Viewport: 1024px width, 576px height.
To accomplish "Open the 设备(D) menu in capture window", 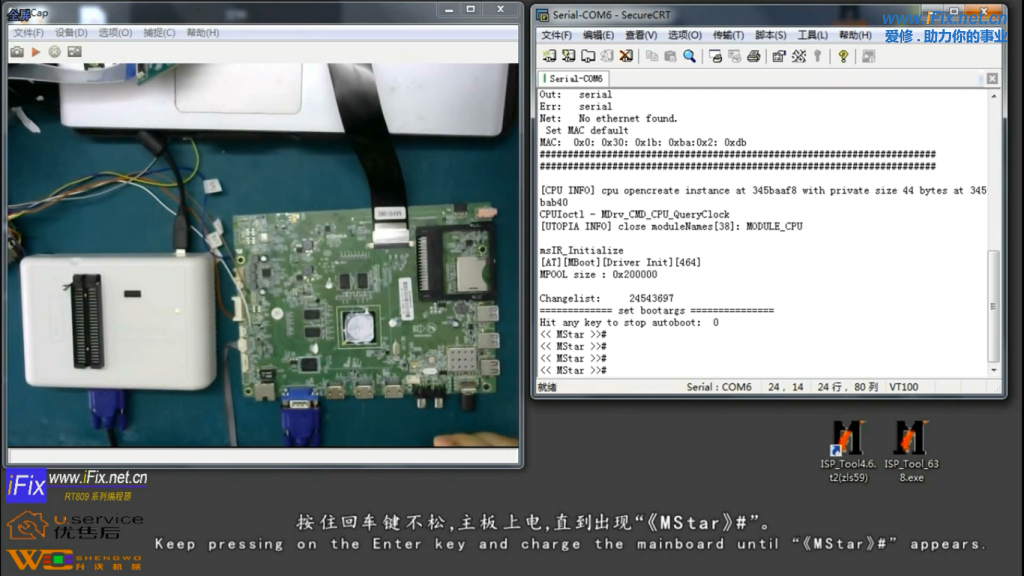I will 72,32.
